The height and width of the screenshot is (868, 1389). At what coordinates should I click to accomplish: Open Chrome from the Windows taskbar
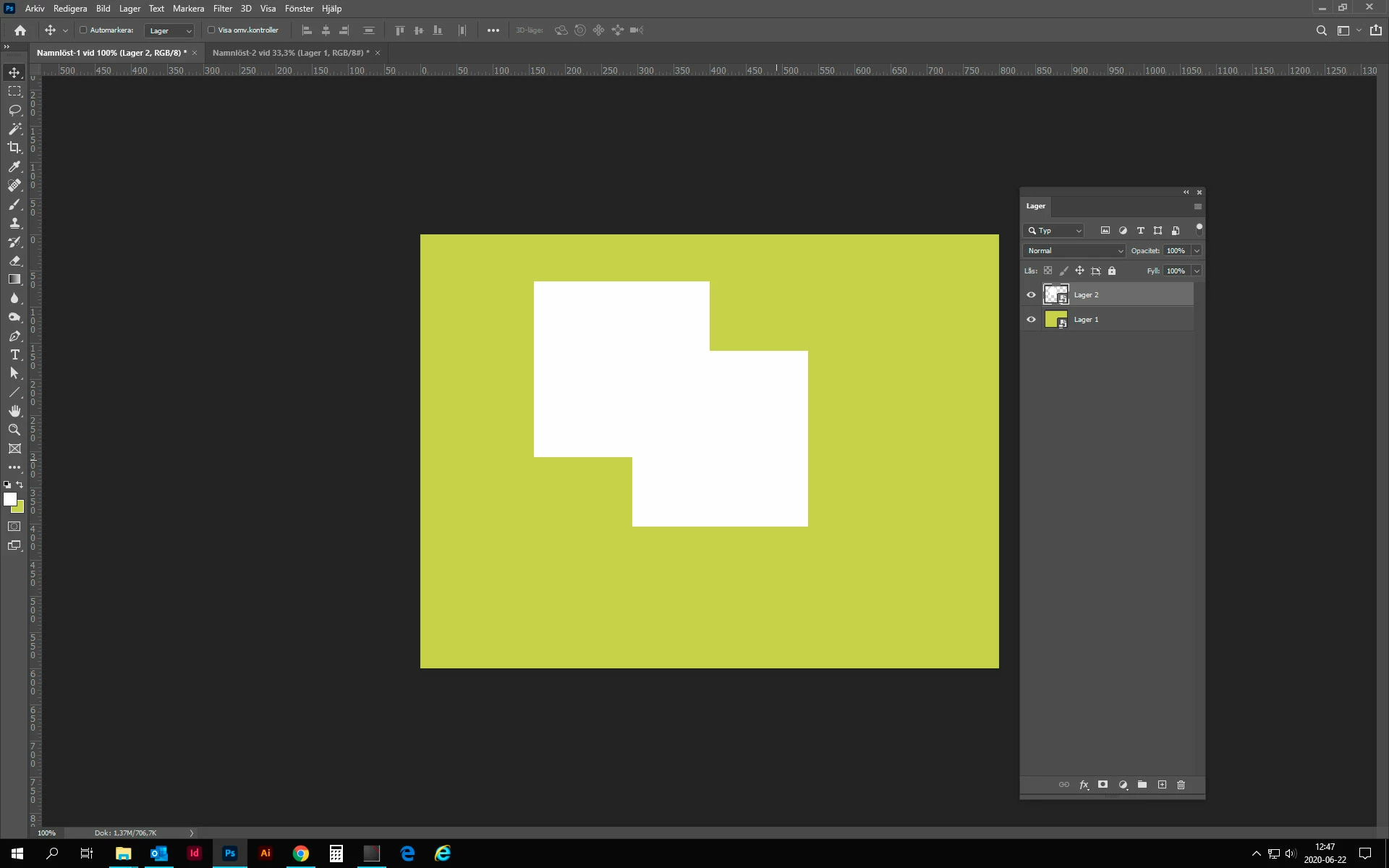coord(300,854)
